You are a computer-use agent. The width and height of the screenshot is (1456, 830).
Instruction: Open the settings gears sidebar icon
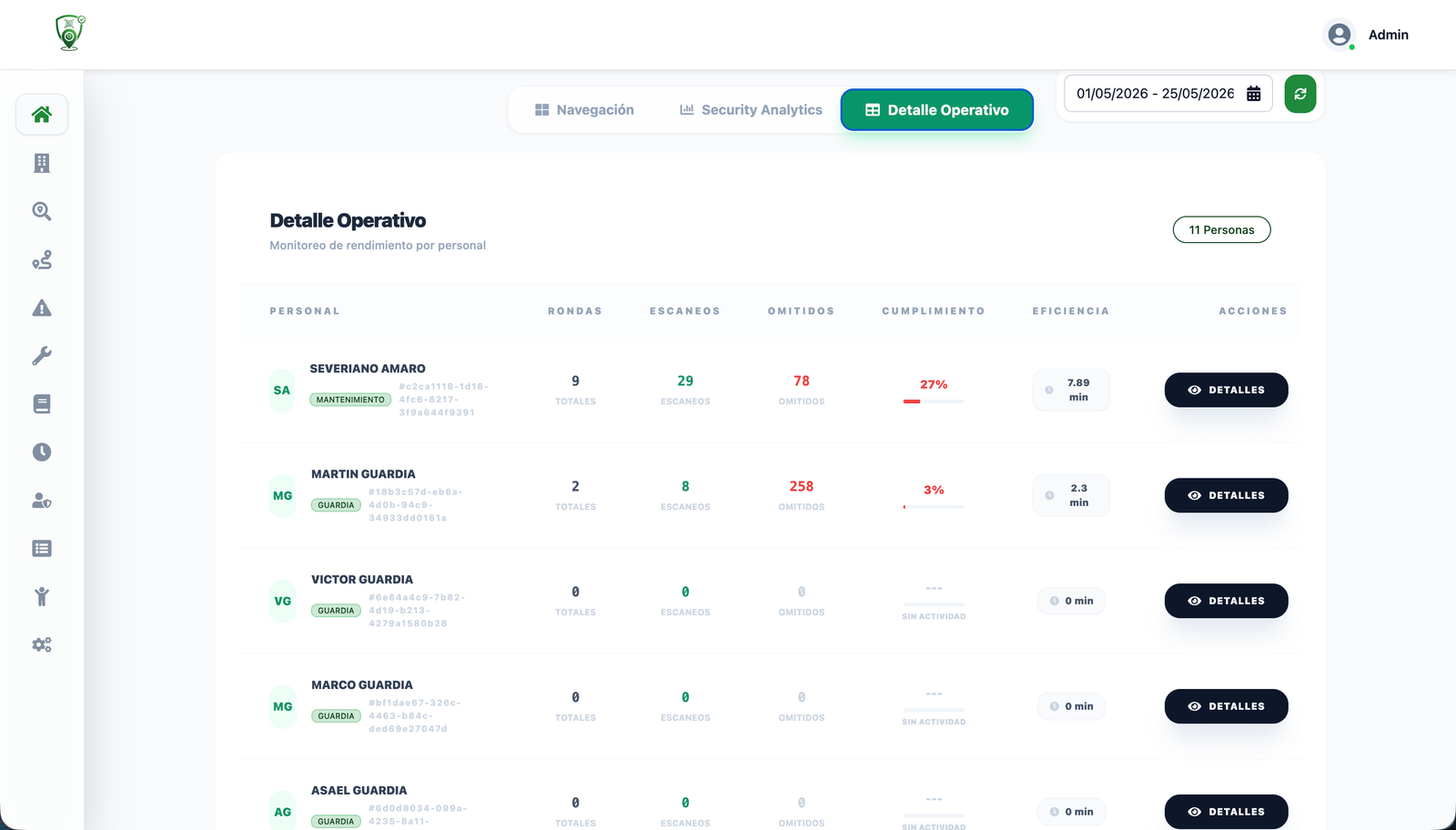pyautogui.click(x=42, y=644)
